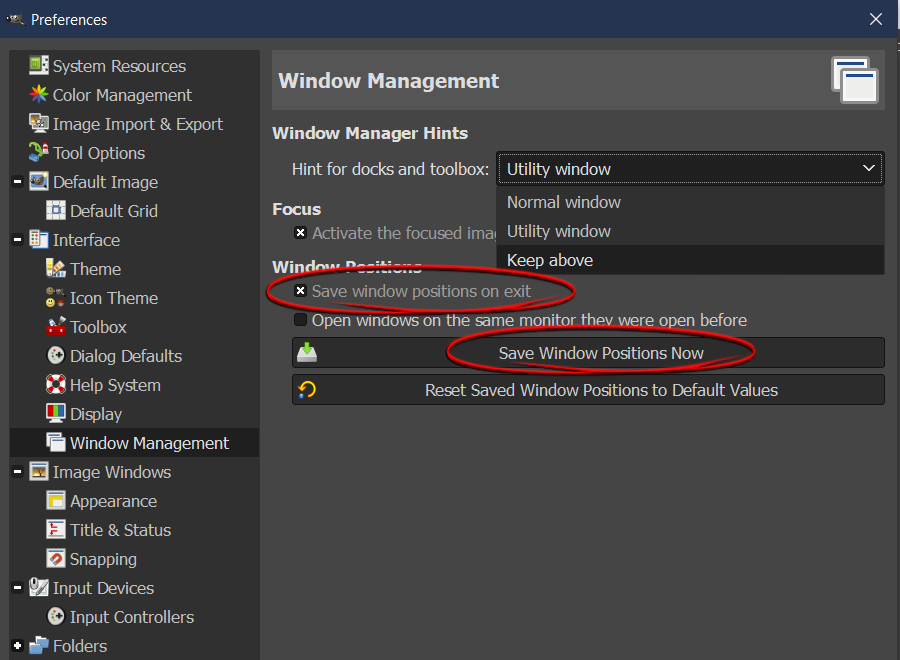Click the Input Controllers icon
This screenshot has height=660, width=900.
(x=56, y=617)
